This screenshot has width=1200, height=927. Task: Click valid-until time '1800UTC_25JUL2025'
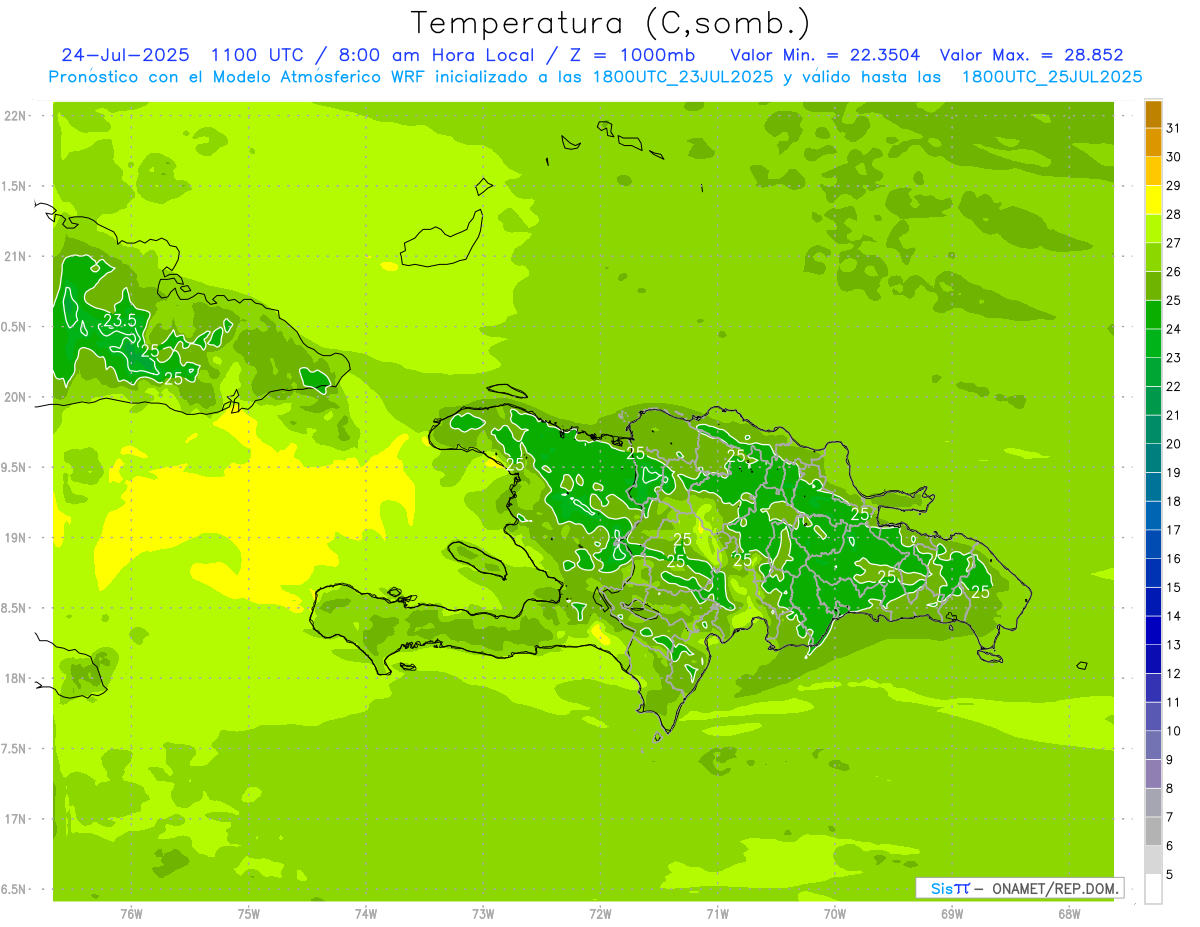tap(1051, 77)
